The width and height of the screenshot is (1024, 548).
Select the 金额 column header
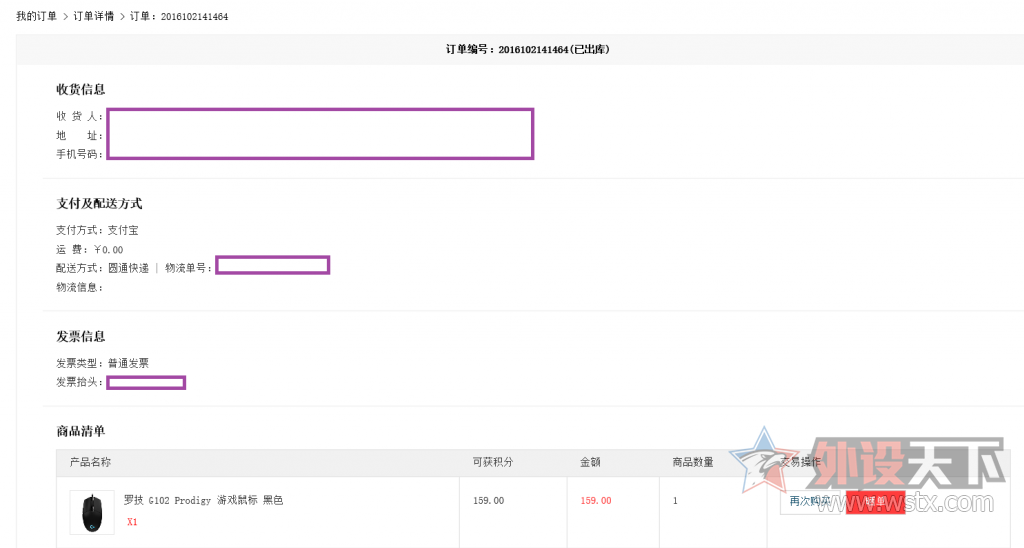coord(590,462)
